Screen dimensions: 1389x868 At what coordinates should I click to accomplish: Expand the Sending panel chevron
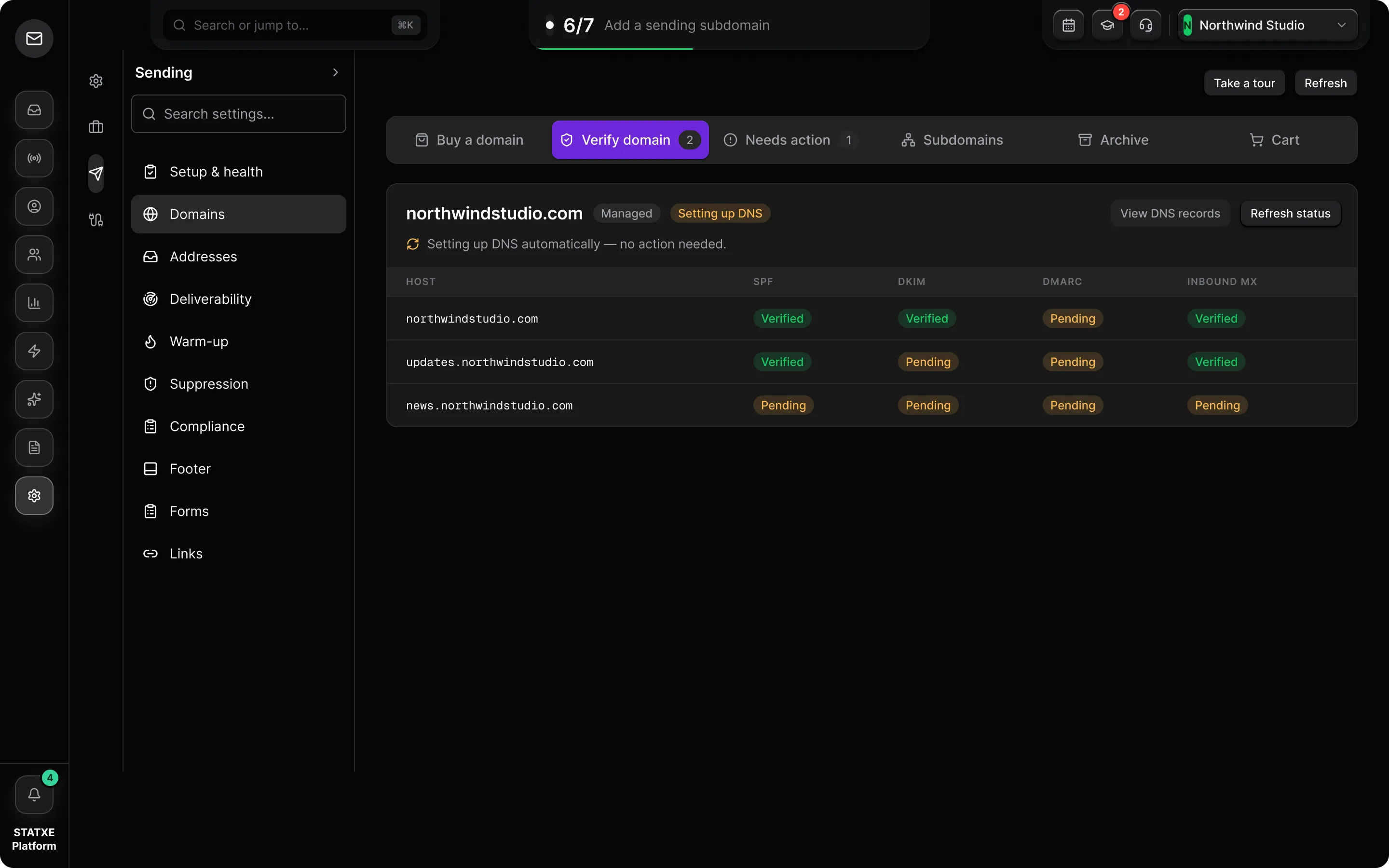336,72
